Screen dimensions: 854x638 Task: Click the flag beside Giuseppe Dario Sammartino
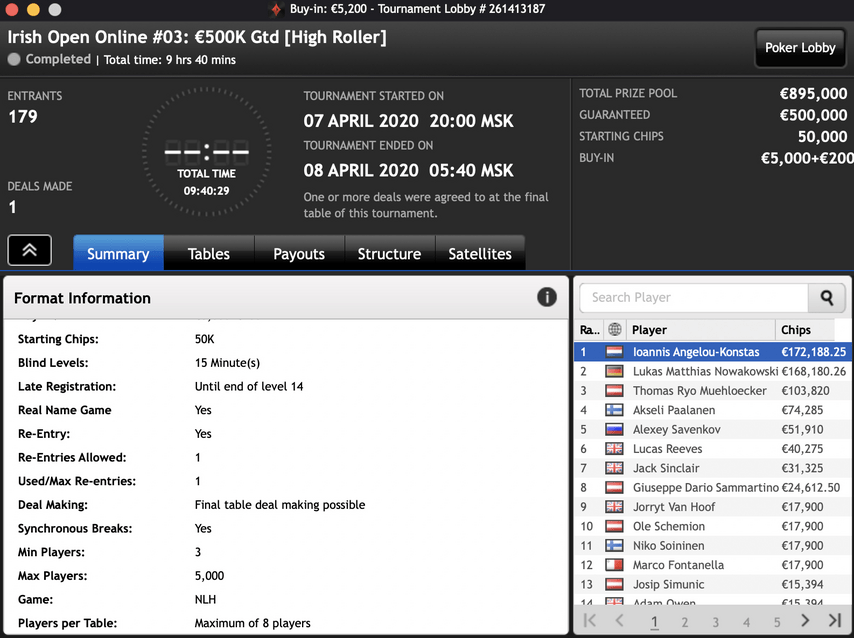click(x=614, y=488)
